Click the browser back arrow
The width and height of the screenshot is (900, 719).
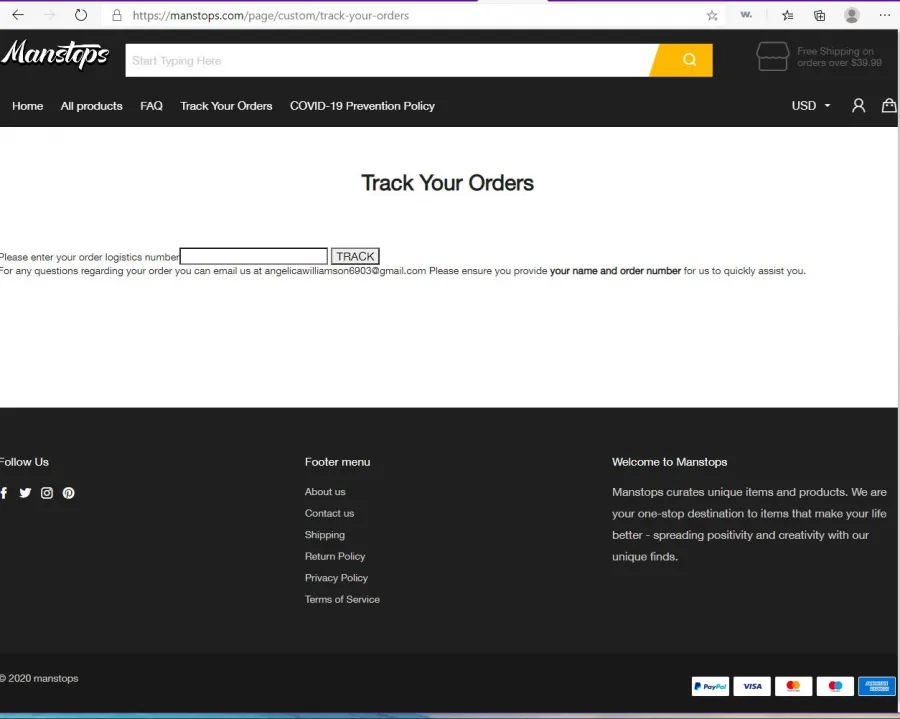tap(18, 15)
